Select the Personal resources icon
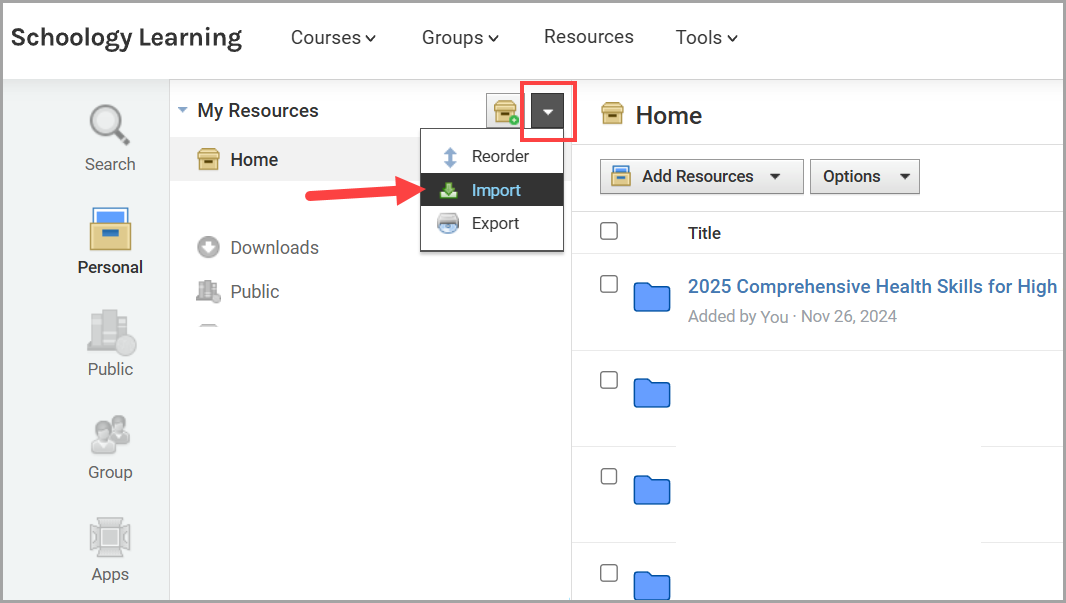Image resolution: width=1066 pixels, height=603 pixels. pos(110,229)
